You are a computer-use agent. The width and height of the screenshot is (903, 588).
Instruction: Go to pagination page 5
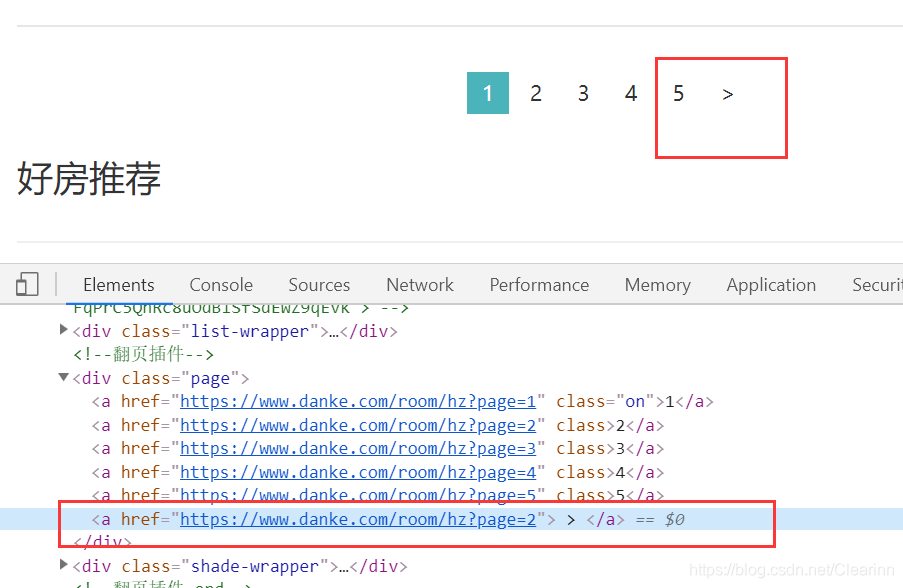click(x=679, y=93)
